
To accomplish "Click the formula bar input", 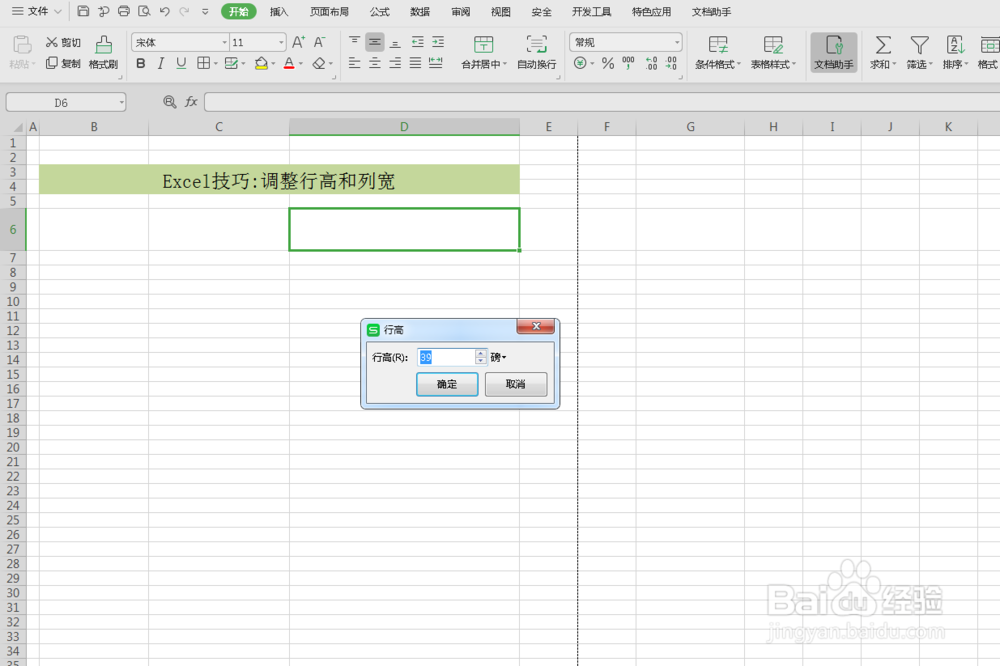I will pyautogui.click(x=602, y=101).
